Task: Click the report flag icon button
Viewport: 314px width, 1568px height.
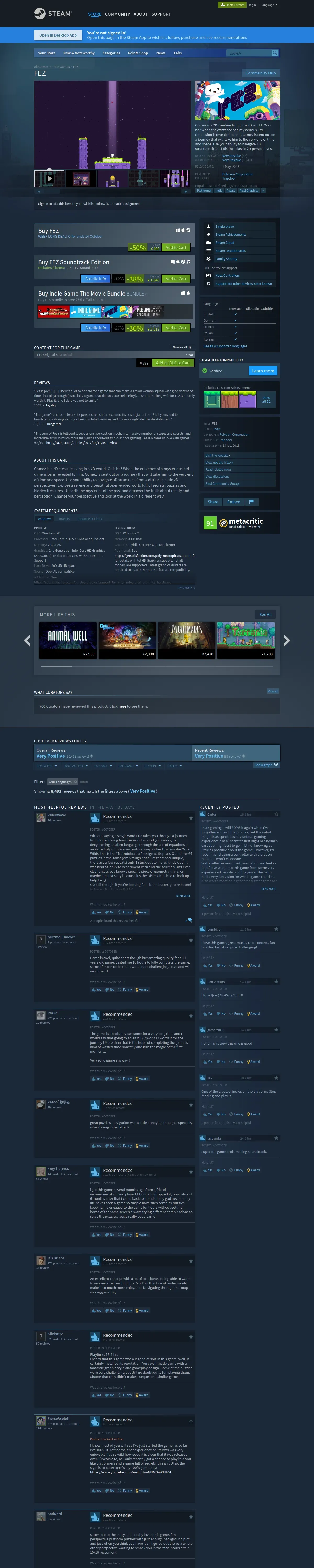Action: coord(251,502)
